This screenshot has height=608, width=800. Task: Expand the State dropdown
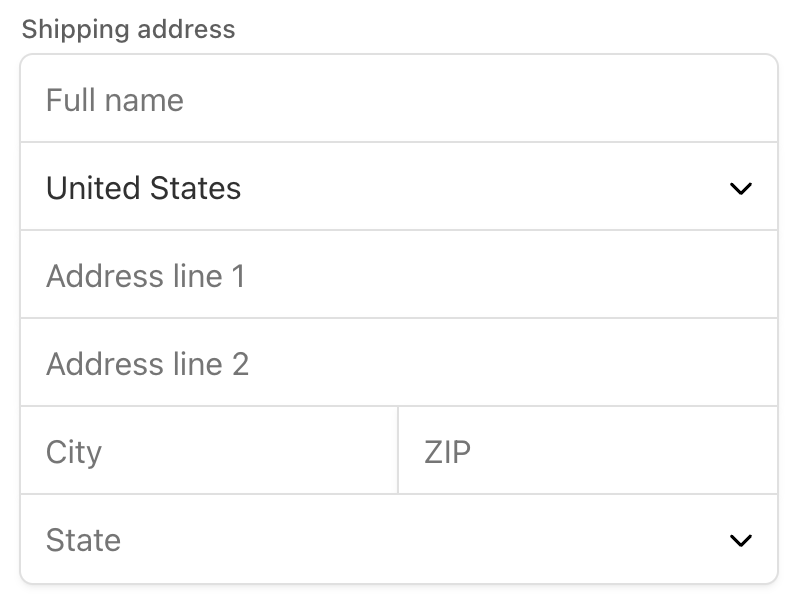(398, 540)
